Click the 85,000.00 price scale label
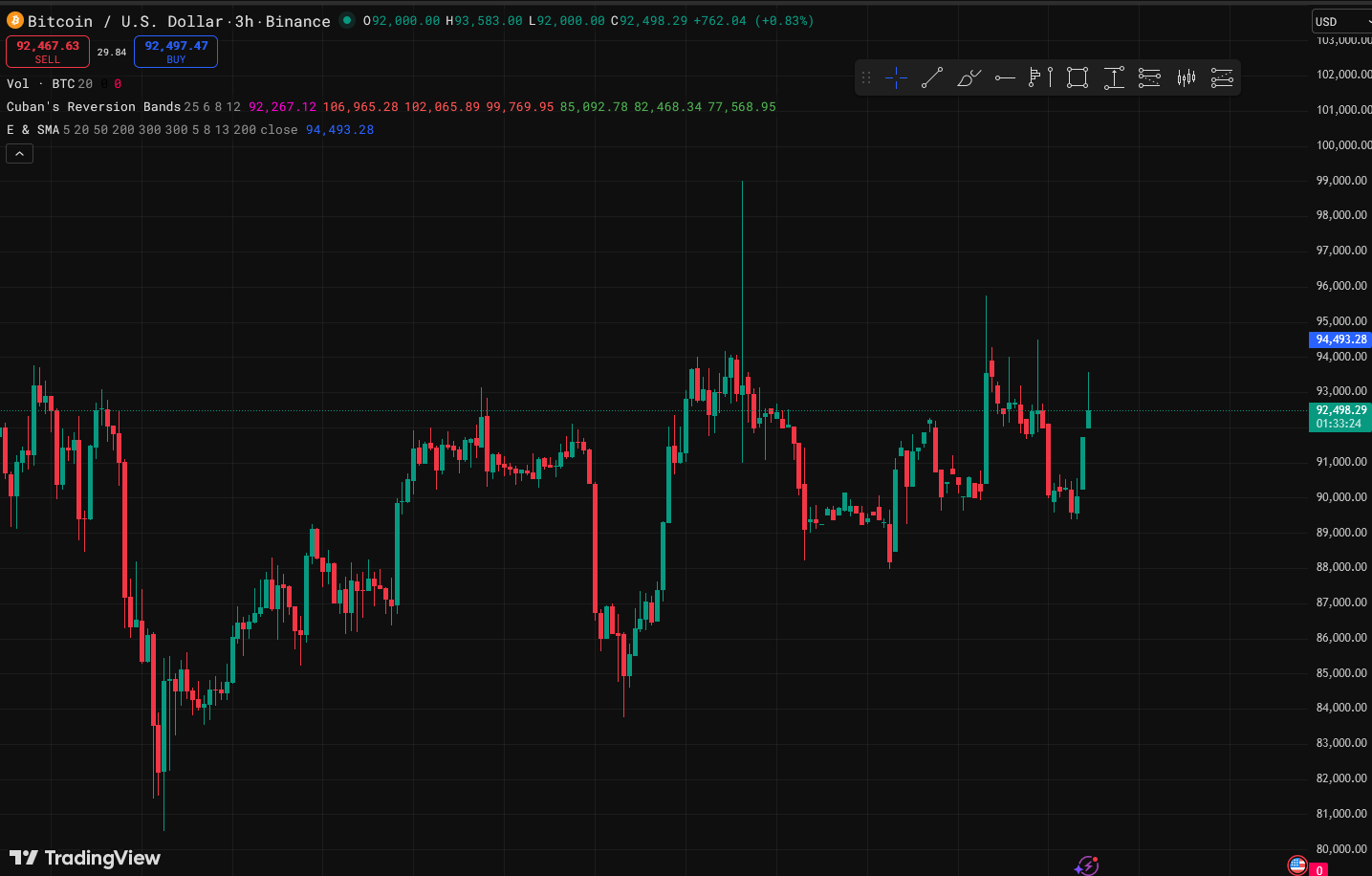Screen dimensions: 1372x876 [x=1341, y=673]
